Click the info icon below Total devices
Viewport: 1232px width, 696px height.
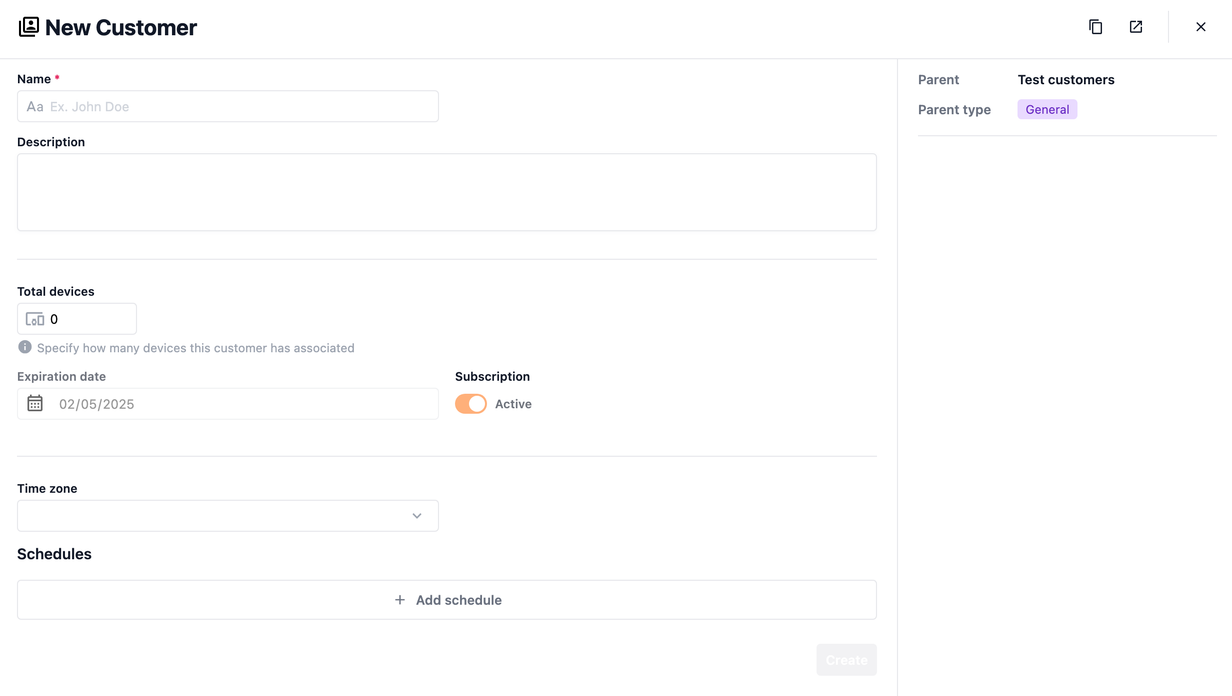[25, 348]
